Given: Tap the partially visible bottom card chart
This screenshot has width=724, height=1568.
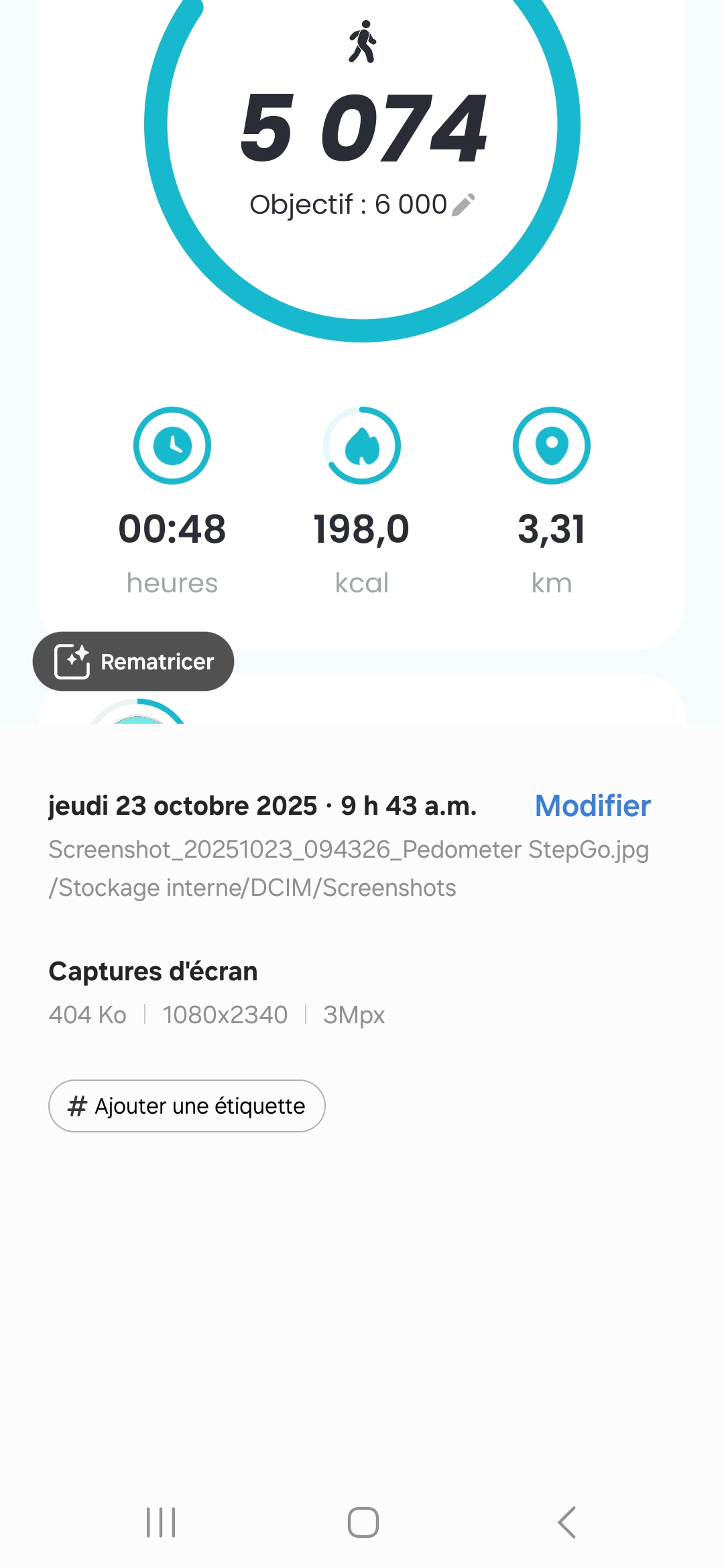Looking at the screenshot, I should pyautogui.click(x=138, y=712).
